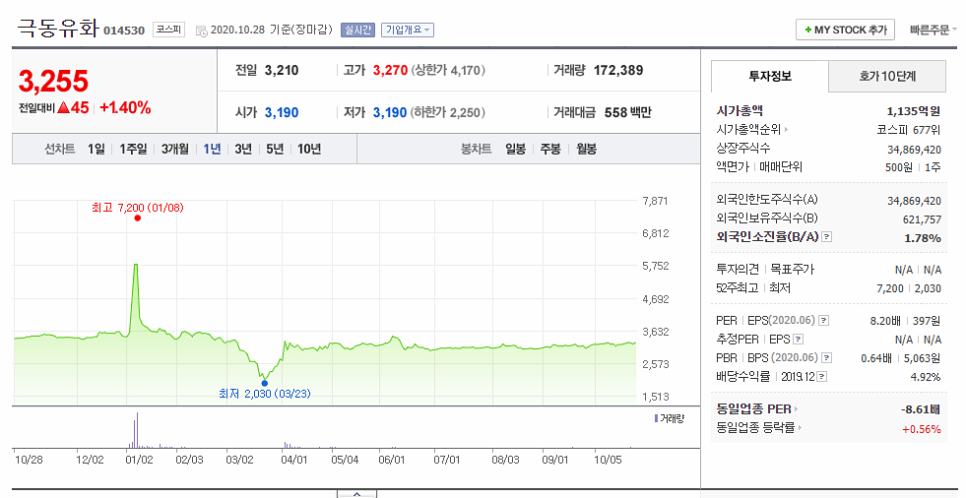Show the 일봉 candlestick chart

(x=515, y=149)
